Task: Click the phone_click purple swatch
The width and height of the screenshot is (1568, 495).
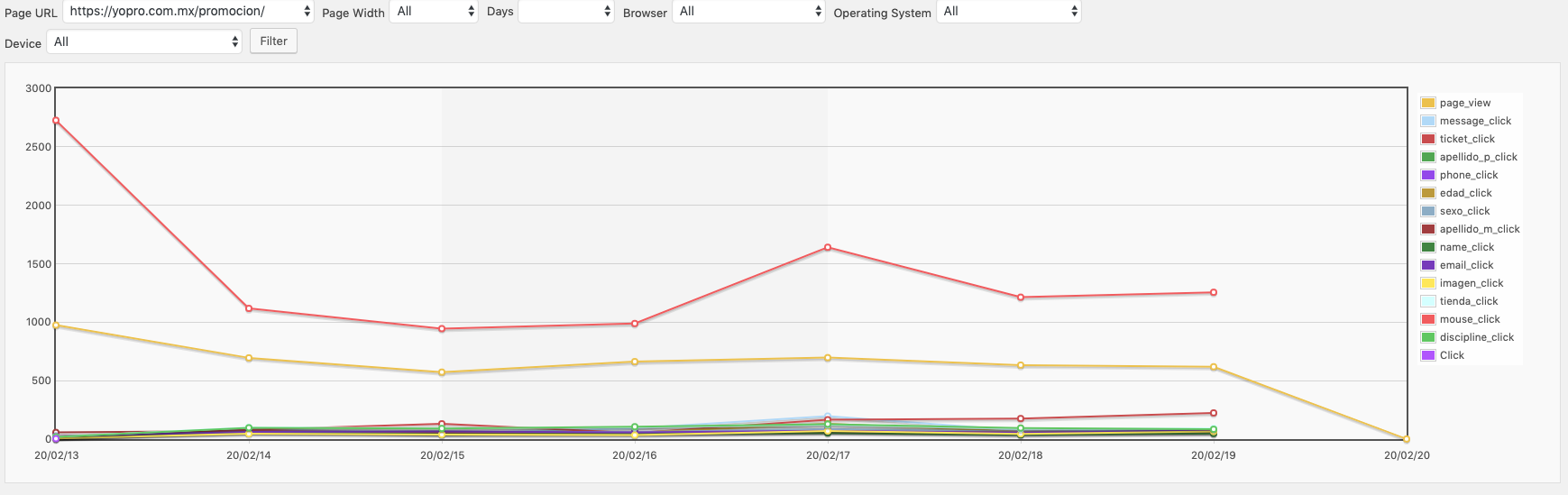Action: coord(1428,175)
